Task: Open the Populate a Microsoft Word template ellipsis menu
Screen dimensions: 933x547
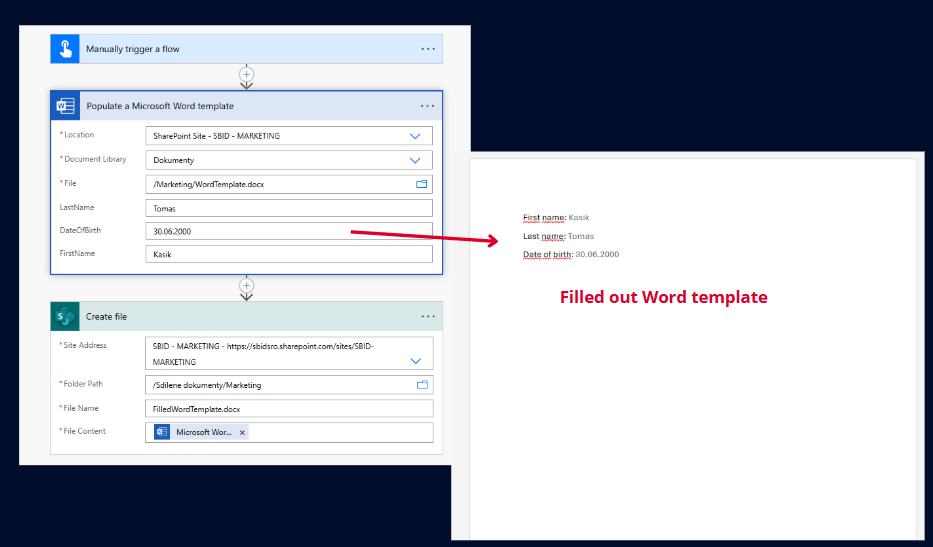Action: coord(427,106)
